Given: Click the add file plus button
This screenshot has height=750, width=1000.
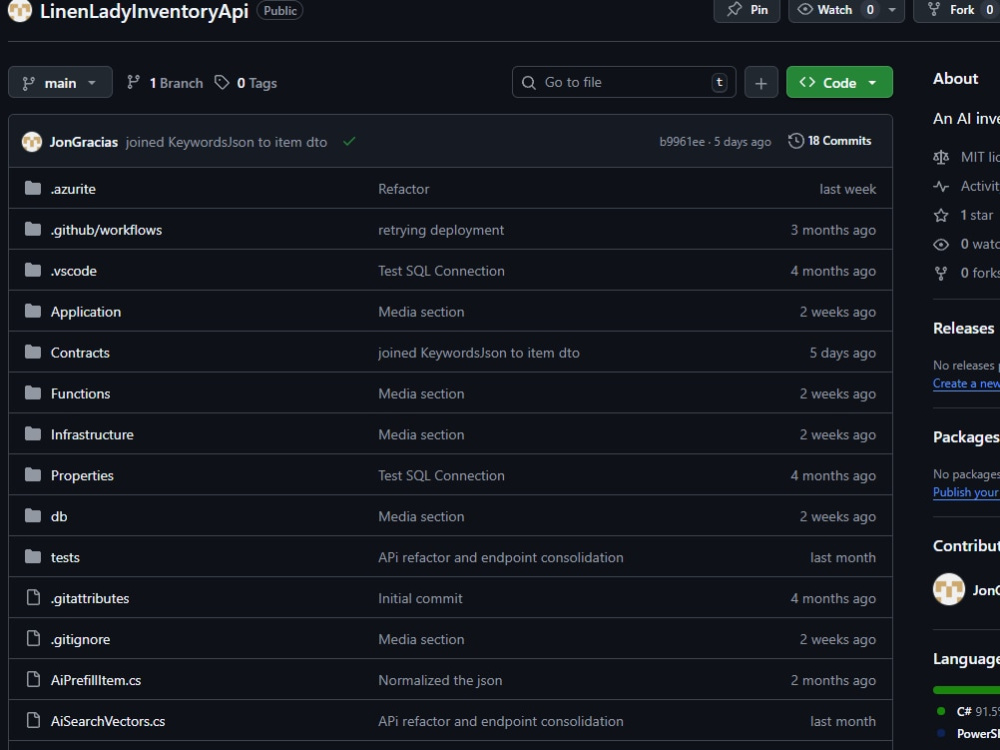Looking at the screenshot, I should 761,82.
